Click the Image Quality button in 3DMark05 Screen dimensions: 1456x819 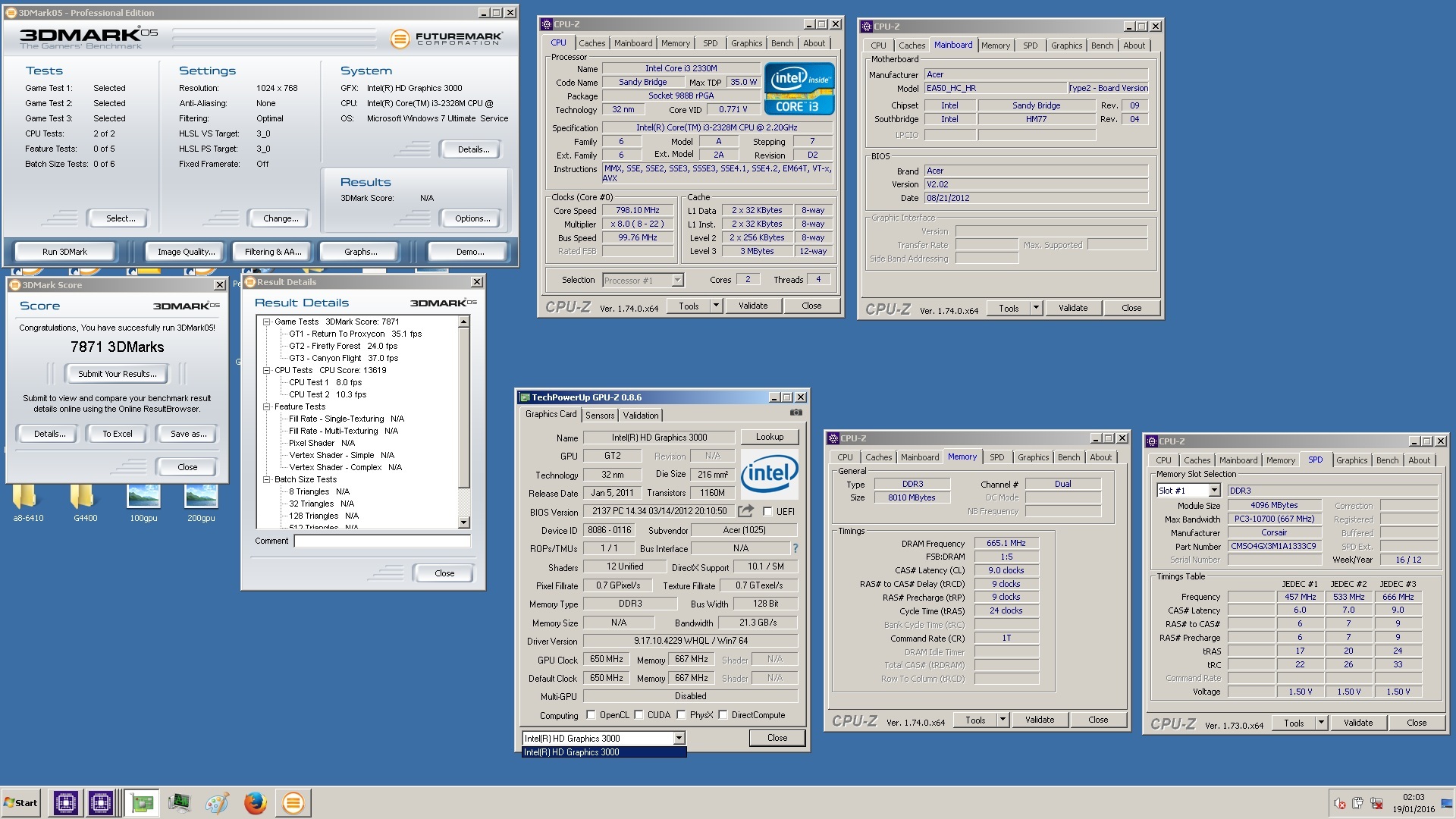pos(186,252)
